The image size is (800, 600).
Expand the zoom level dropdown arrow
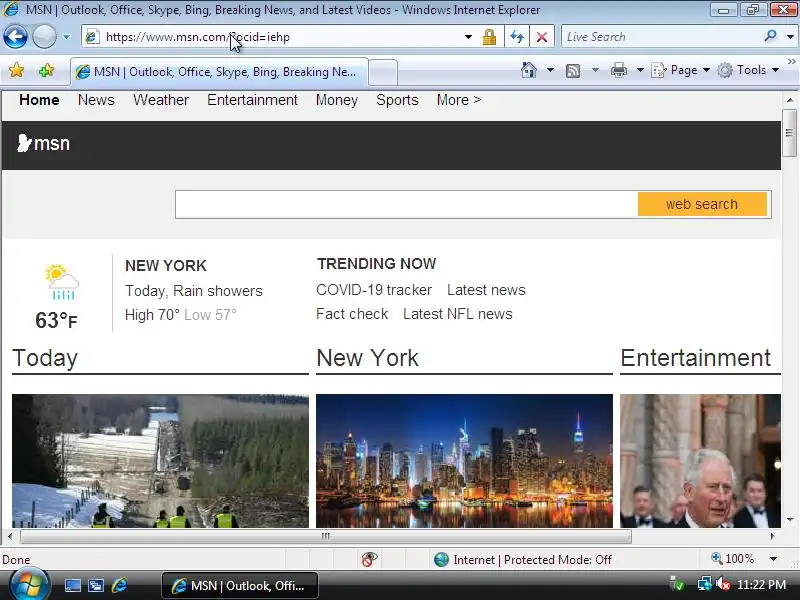pos(773,559)
